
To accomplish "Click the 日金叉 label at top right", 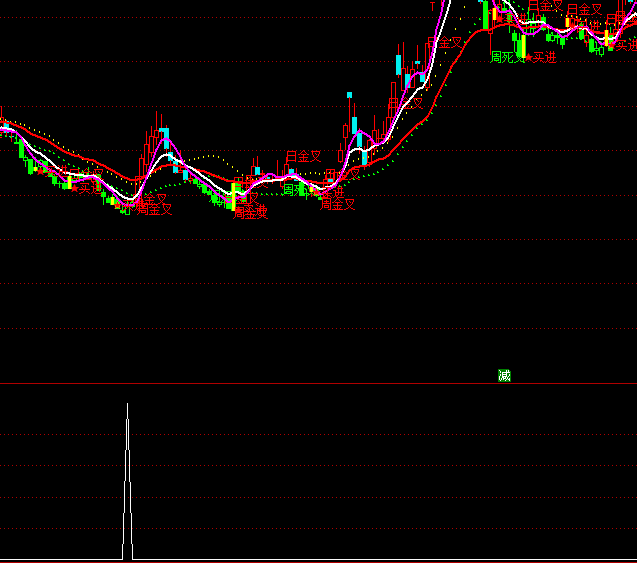I will [x=584, y=10].
